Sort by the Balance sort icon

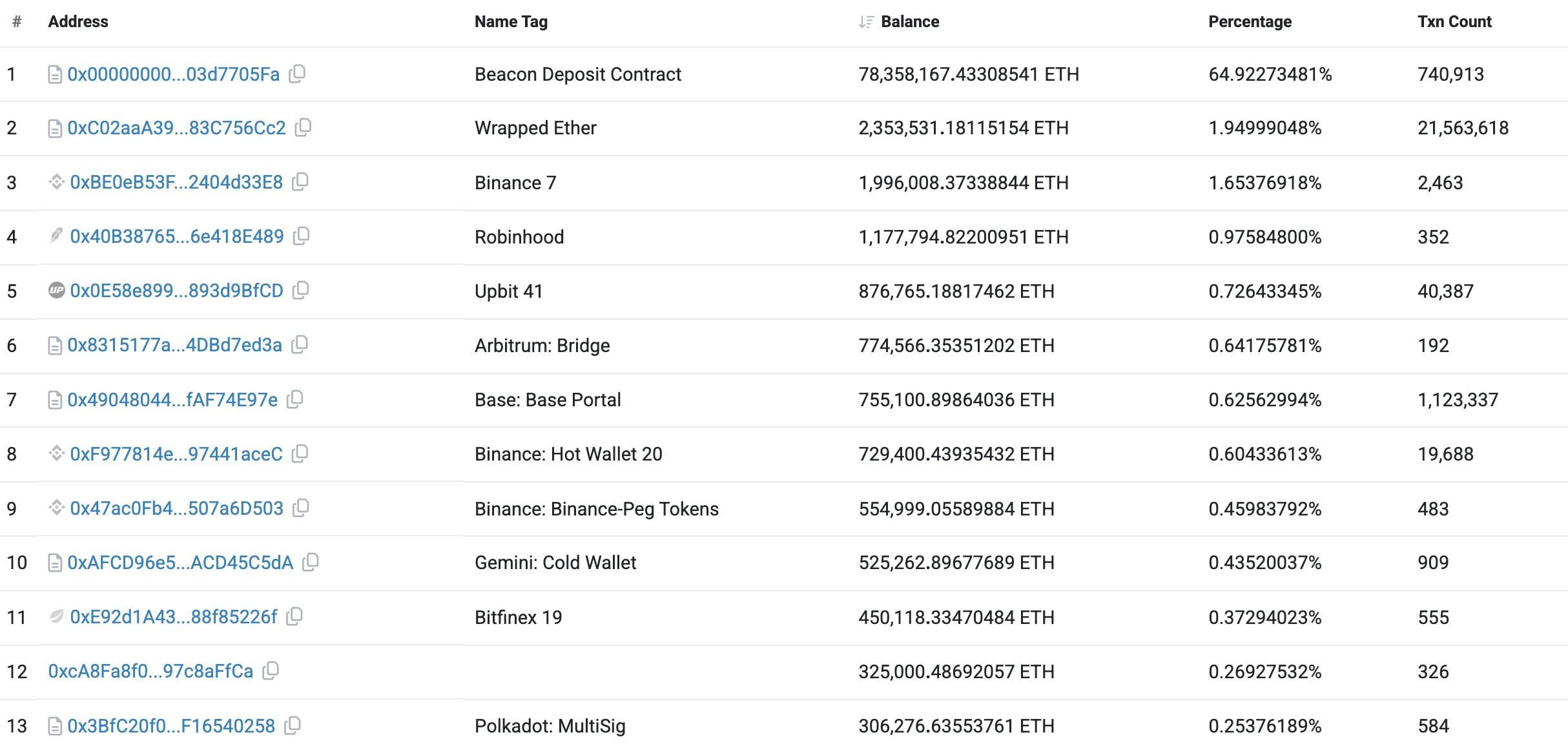[x=866, y=22]
